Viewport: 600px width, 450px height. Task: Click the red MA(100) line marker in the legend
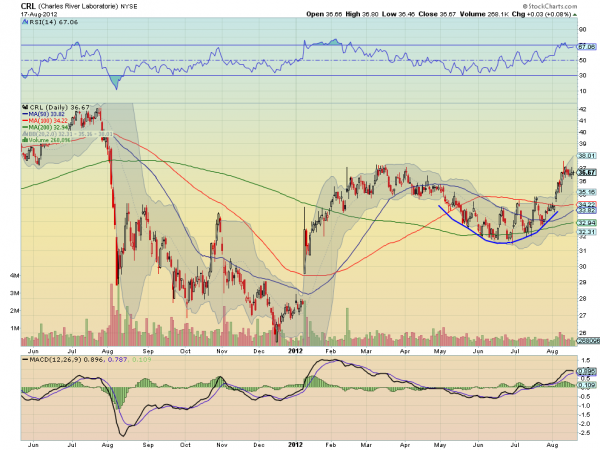pyautogui.click(x=25, y=121)
